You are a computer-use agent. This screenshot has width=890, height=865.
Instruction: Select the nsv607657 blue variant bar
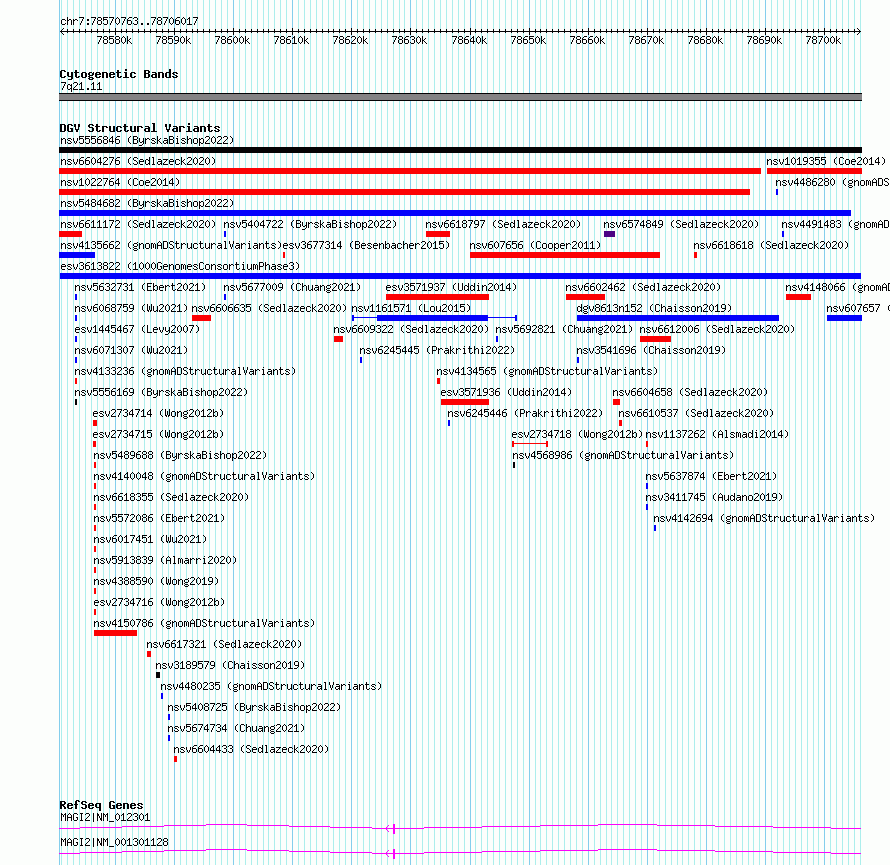coord(844,318)
